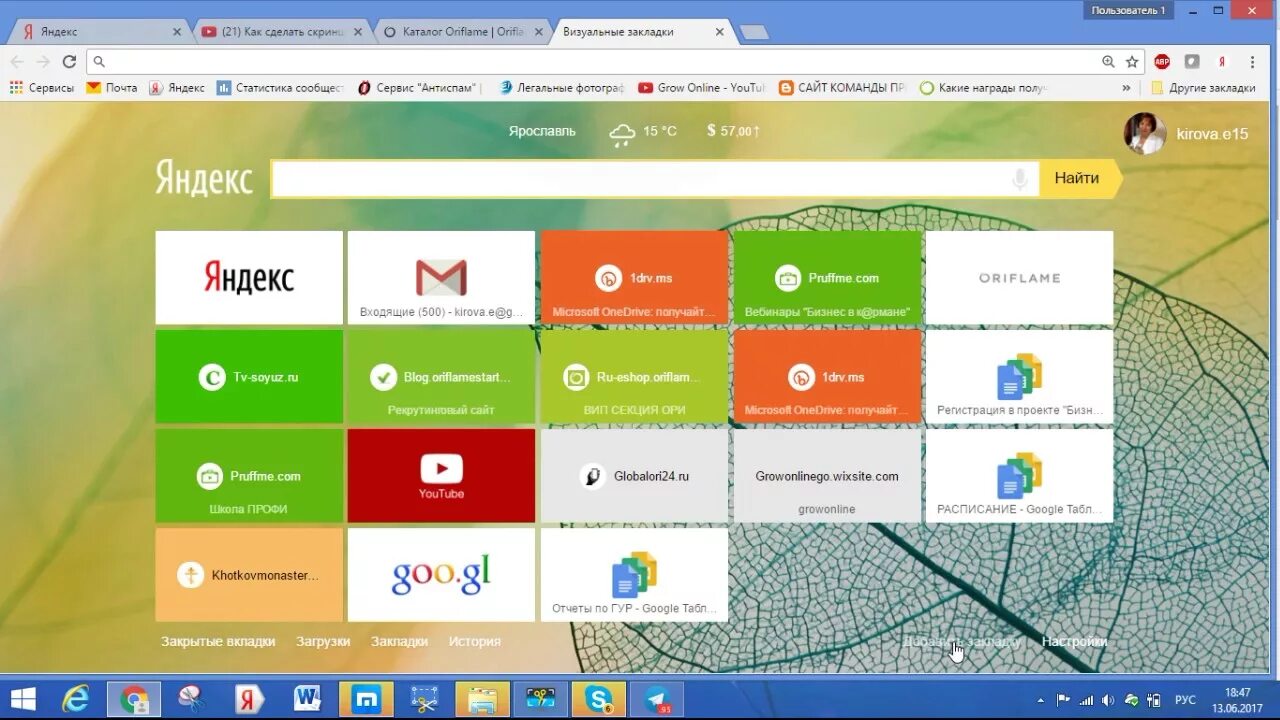Bookmark this page with the star icon
Image resolution: width=1280 pixels, height=720 pixels.
coord(1132,61)
